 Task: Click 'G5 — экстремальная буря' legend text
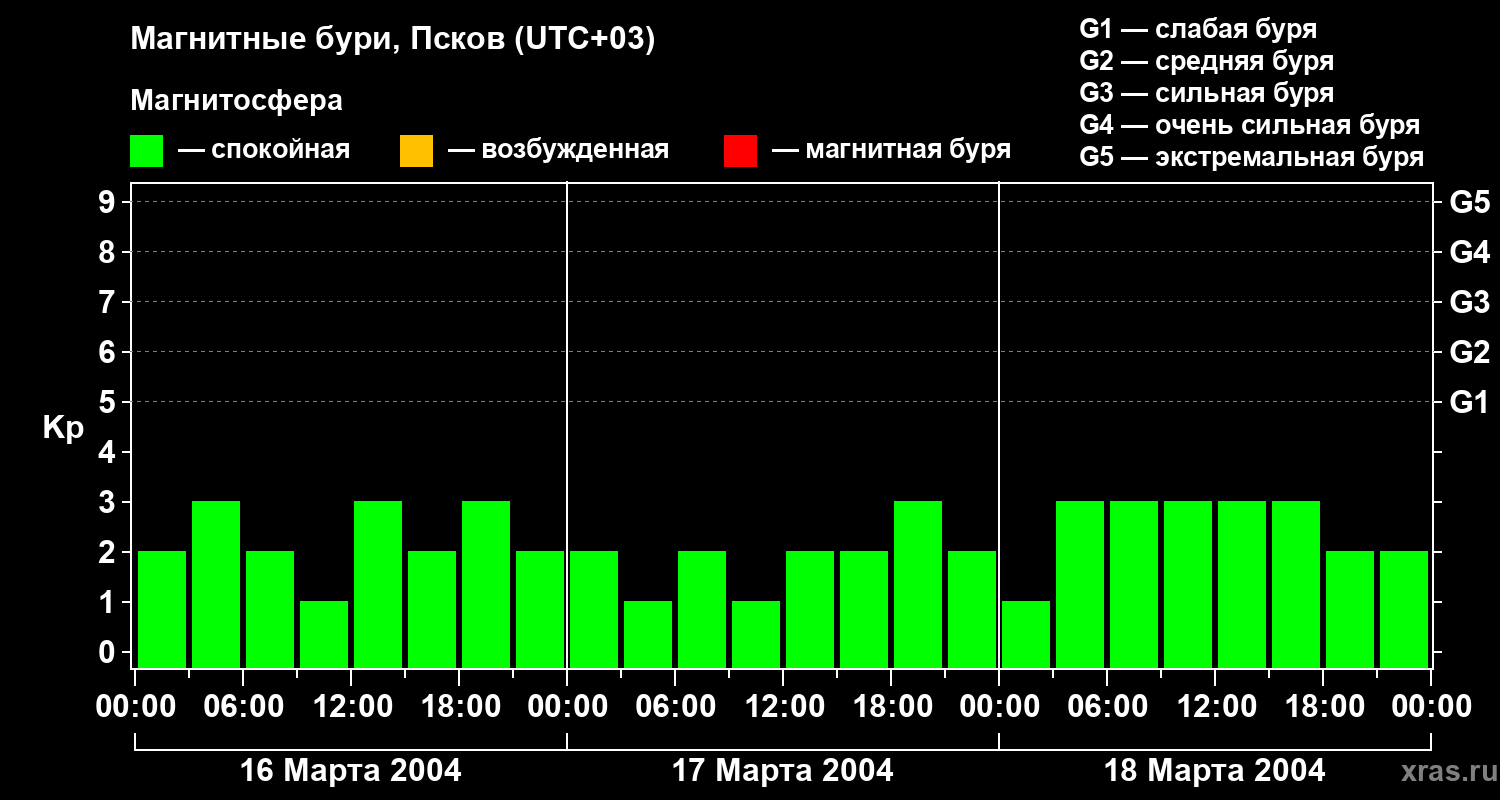click(1251, 157)
